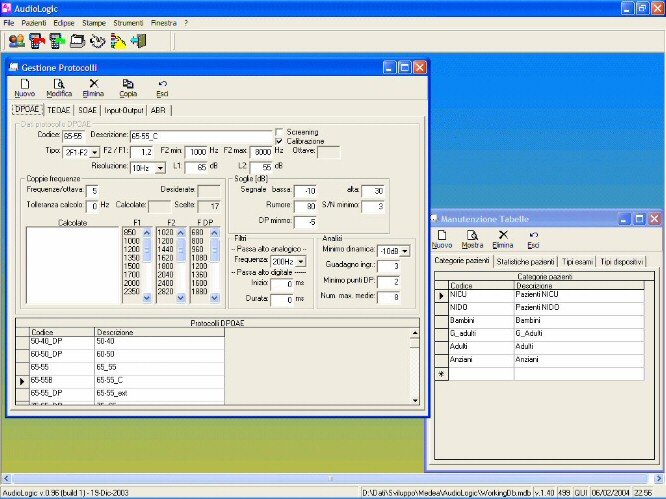Open the patients icon in main toolbar
The width and height of the screenshot is (666, 499).
click(x=17, y=41)
